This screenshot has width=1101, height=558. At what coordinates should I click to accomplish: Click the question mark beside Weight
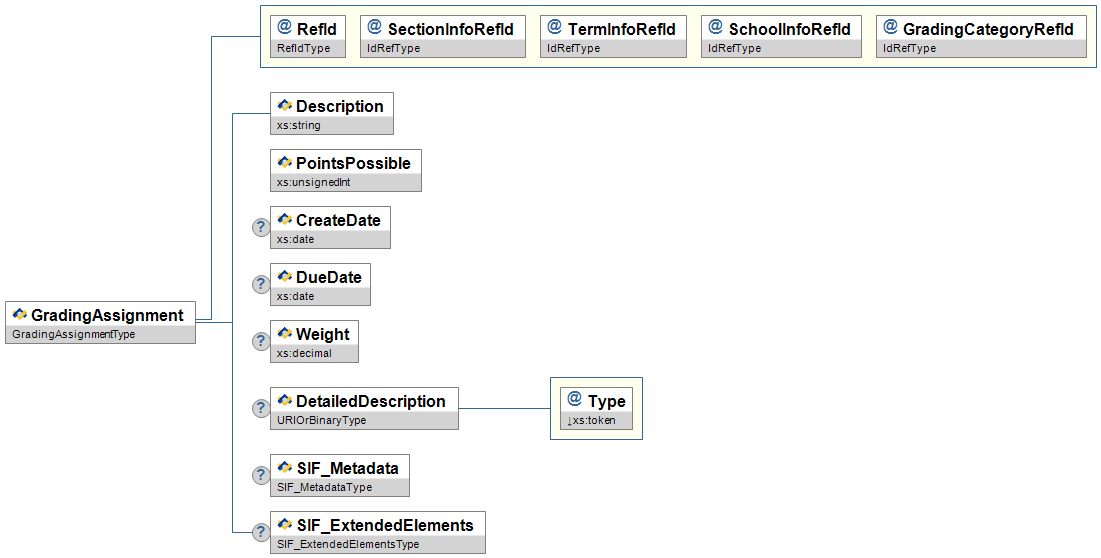(x=261, y=341)
